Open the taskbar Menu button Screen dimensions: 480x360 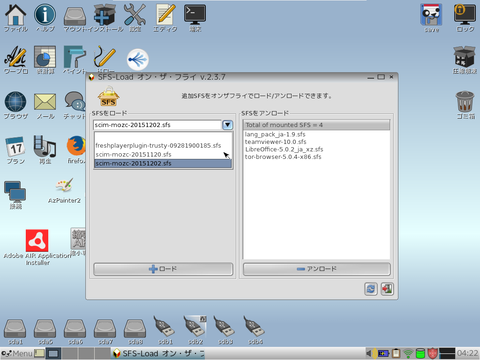click(x=17, y=353)
